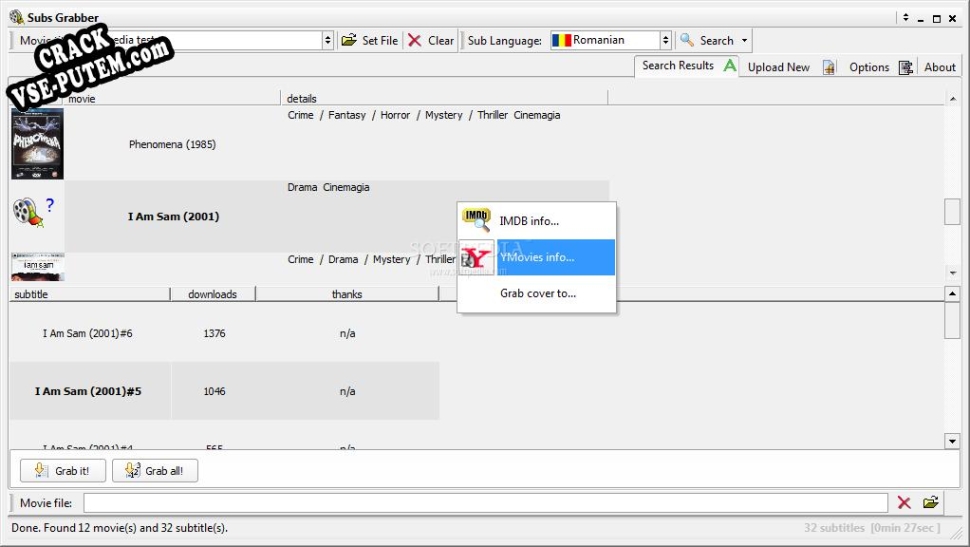Click the subtitles list scrollbar down arrow
The height and width of the screenshot is (547, 970).
click(x=952, y=441)
